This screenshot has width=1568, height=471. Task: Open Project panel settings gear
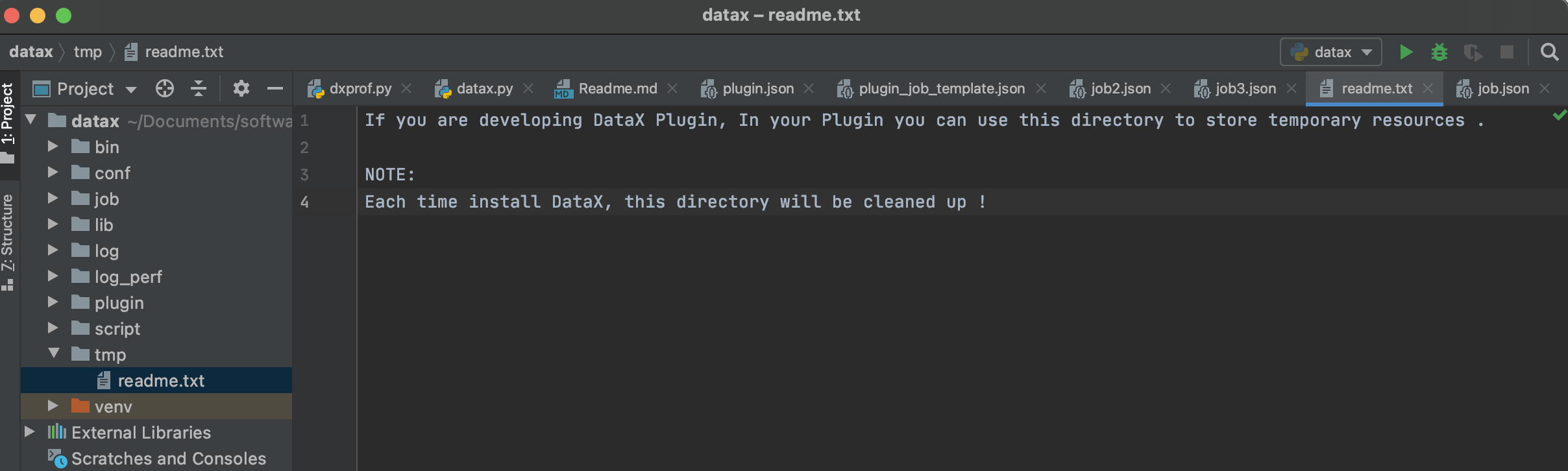[241, 88]
